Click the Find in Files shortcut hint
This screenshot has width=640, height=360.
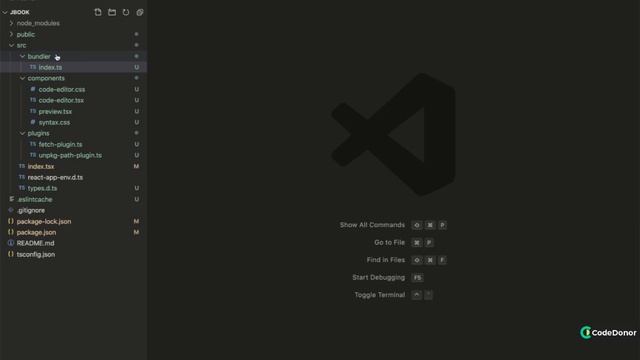pyautogui.click(x=386, y=260)
